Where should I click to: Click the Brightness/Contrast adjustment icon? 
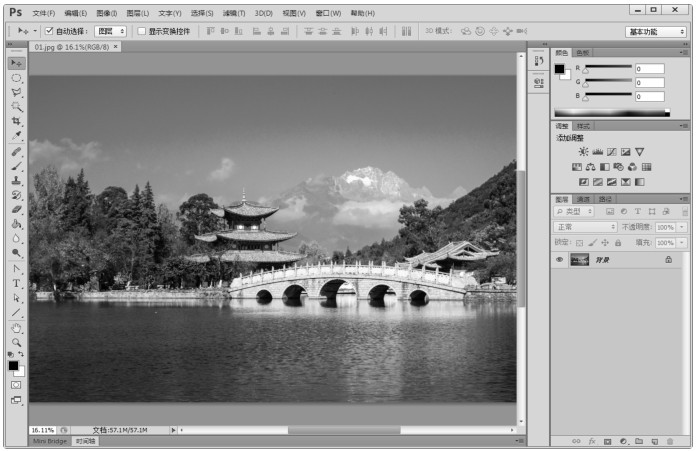coord(584,152)
